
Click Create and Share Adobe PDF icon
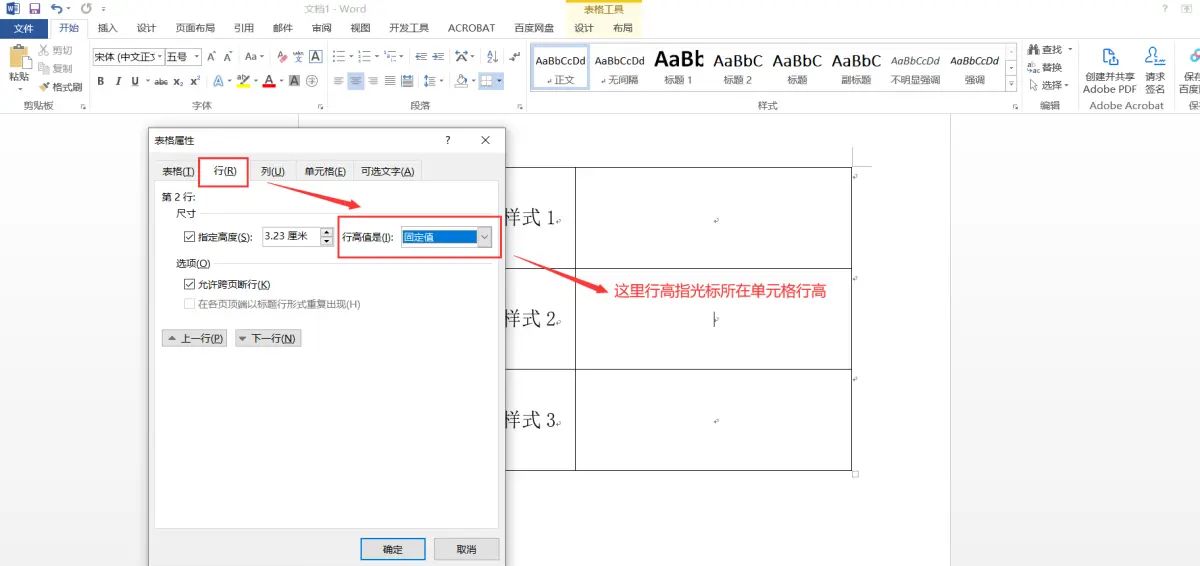coord(1110,56)
